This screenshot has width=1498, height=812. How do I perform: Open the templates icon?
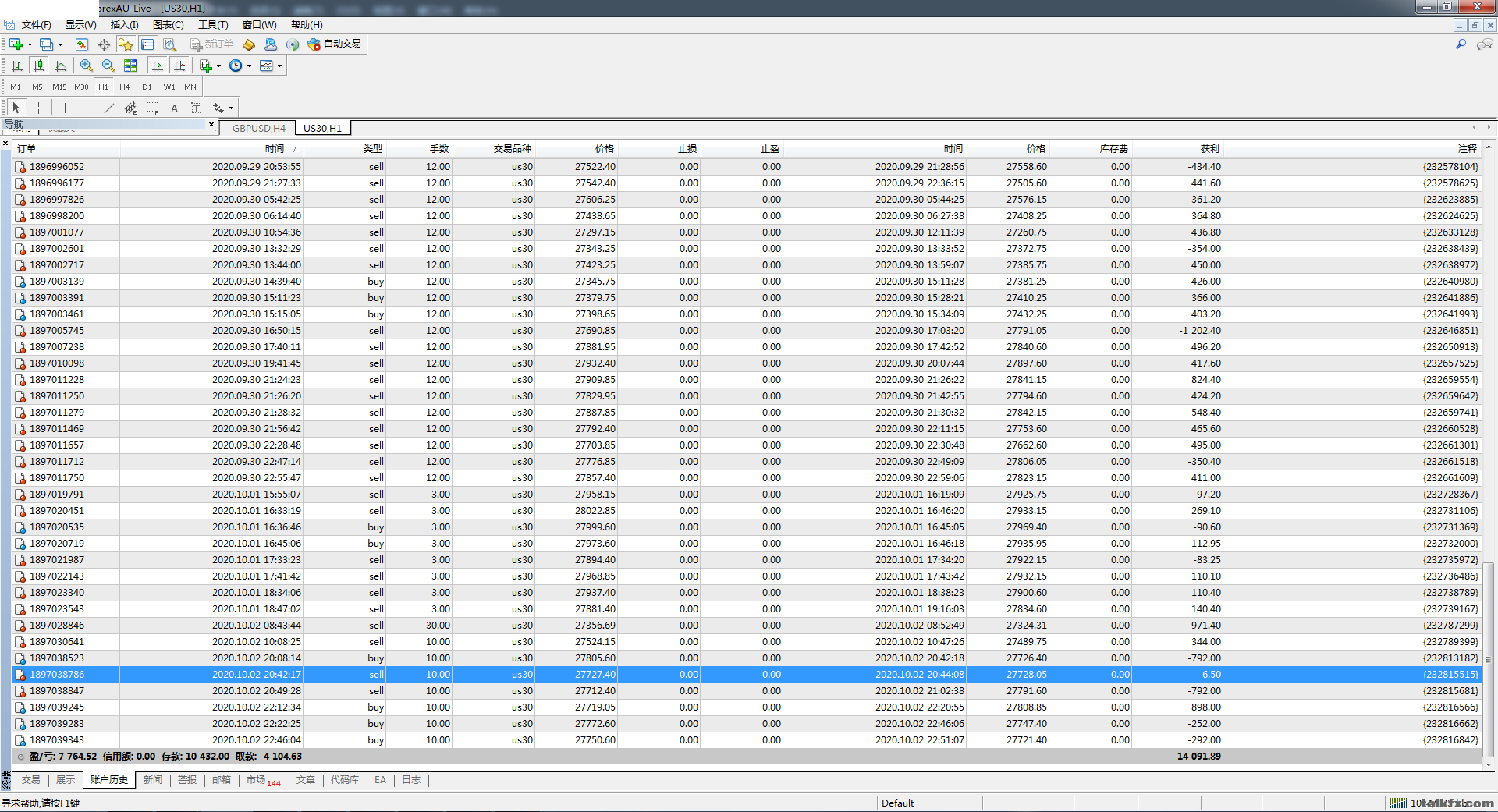click(x=266, y=66)
